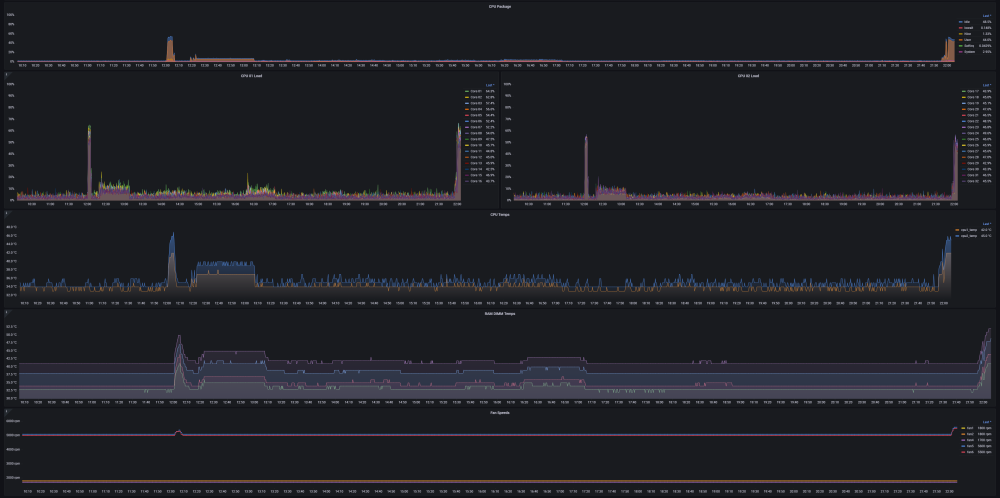Isolate Core 16 in CPU 01 Load legend

coord(476,181)
